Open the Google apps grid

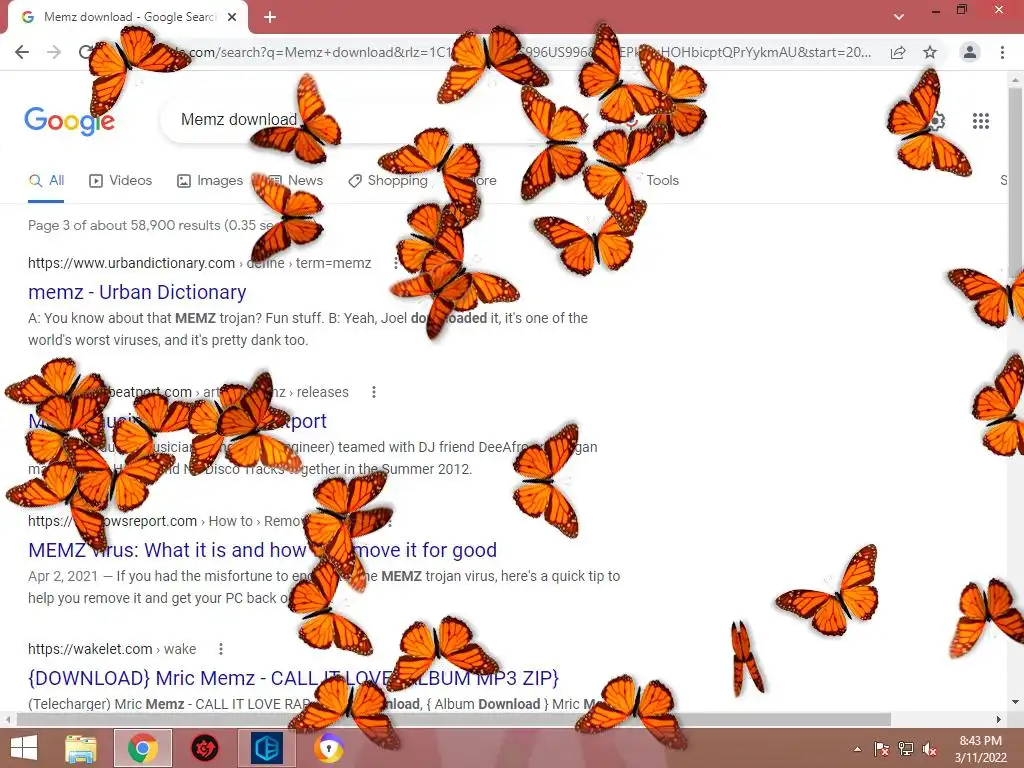(x=980, y=121)
